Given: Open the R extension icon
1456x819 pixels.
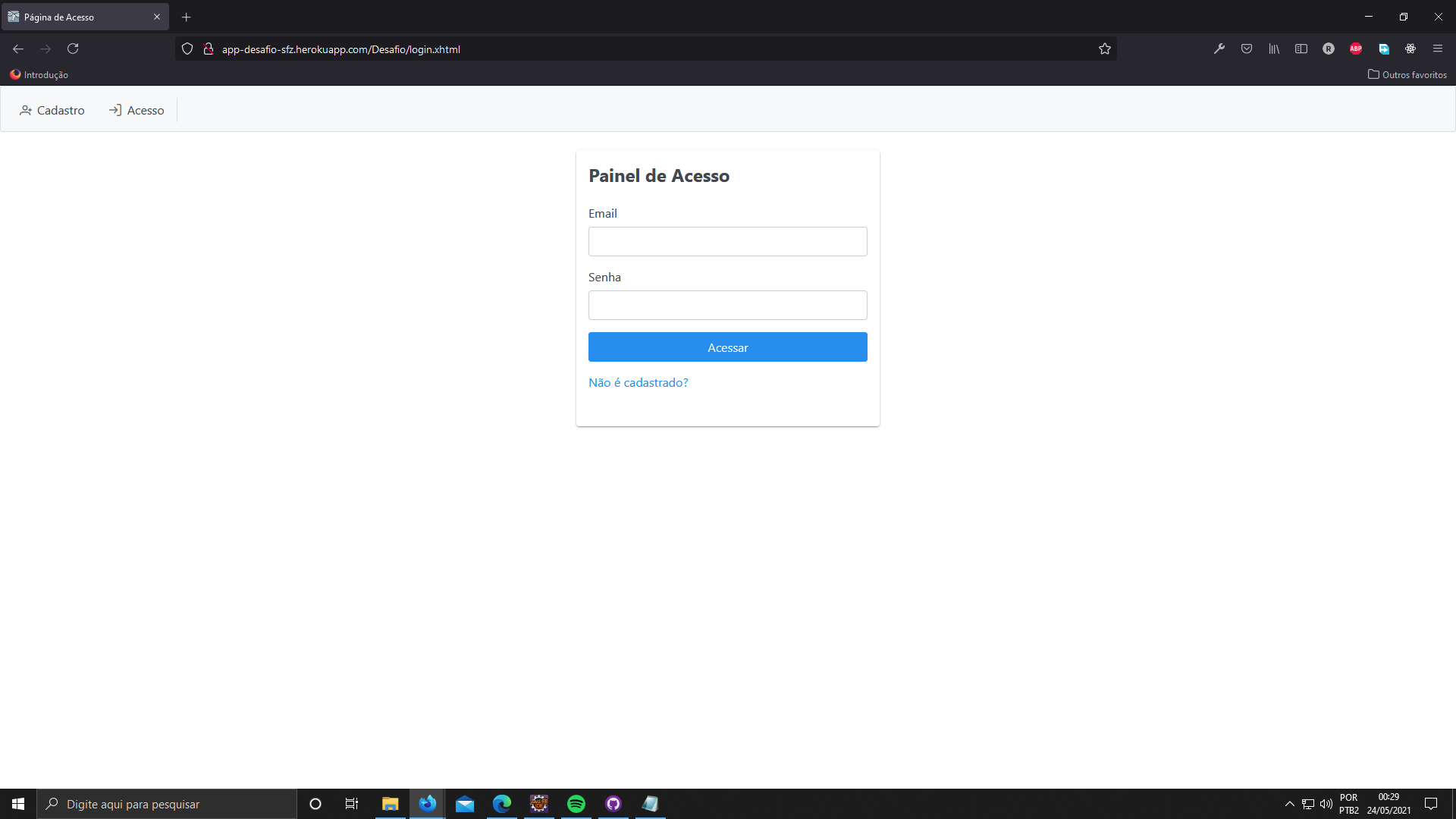Looking at the screenshot, I should [1329, 49].
